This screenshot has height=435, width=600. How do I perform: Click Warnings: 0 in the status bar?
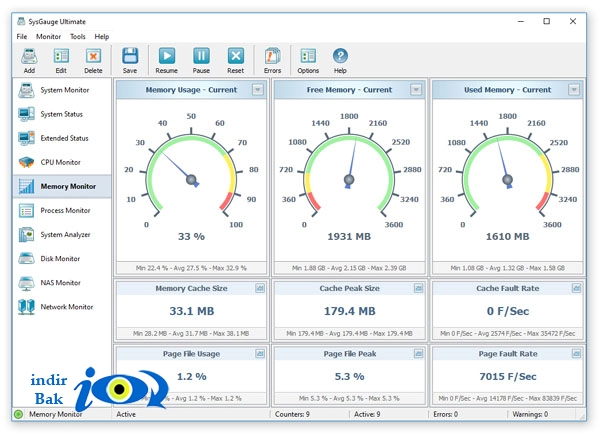530,414
